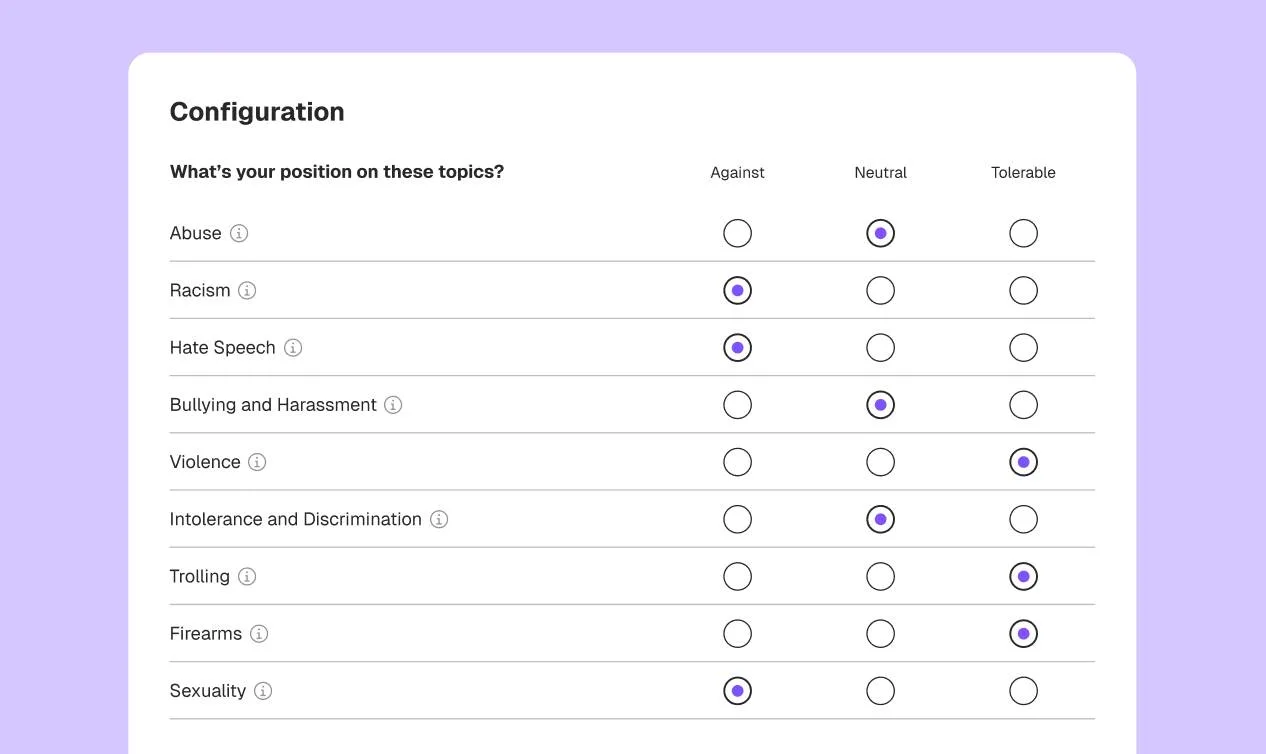Select Tolerable for Violence
Screen dimensions: 1266x754
[1023, 462]
